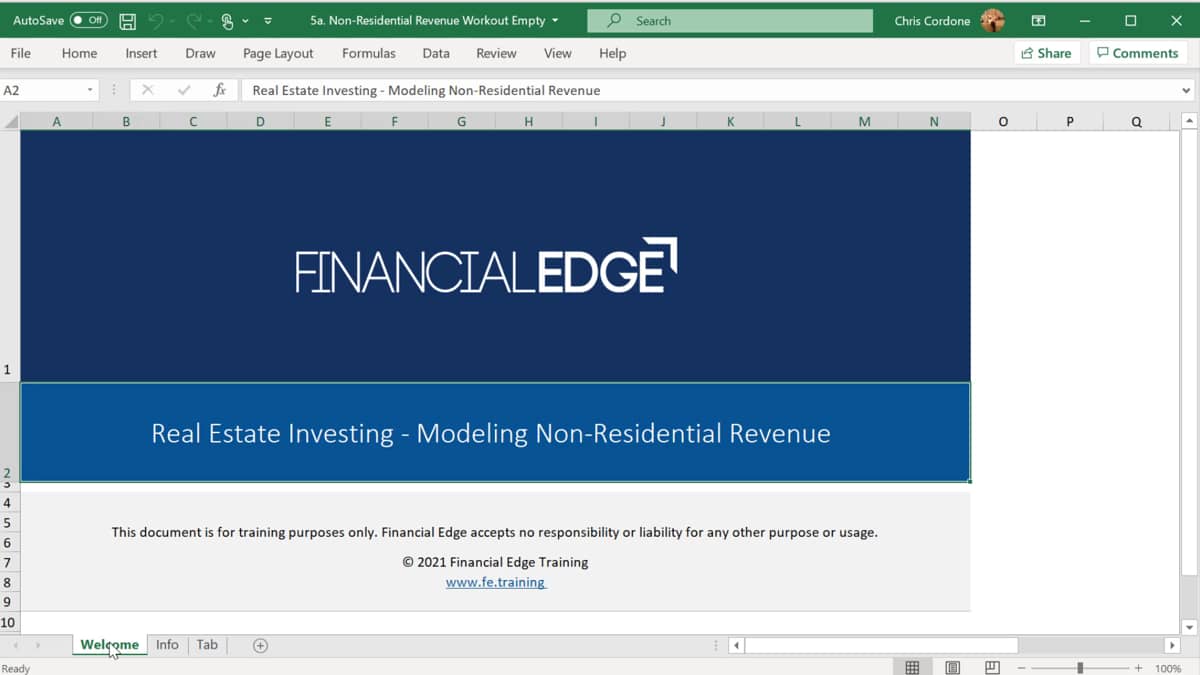The image size is (1200, 675).
Task: Click the Modeling Non-Residential Revenue title cell
Action: [495, 433]
